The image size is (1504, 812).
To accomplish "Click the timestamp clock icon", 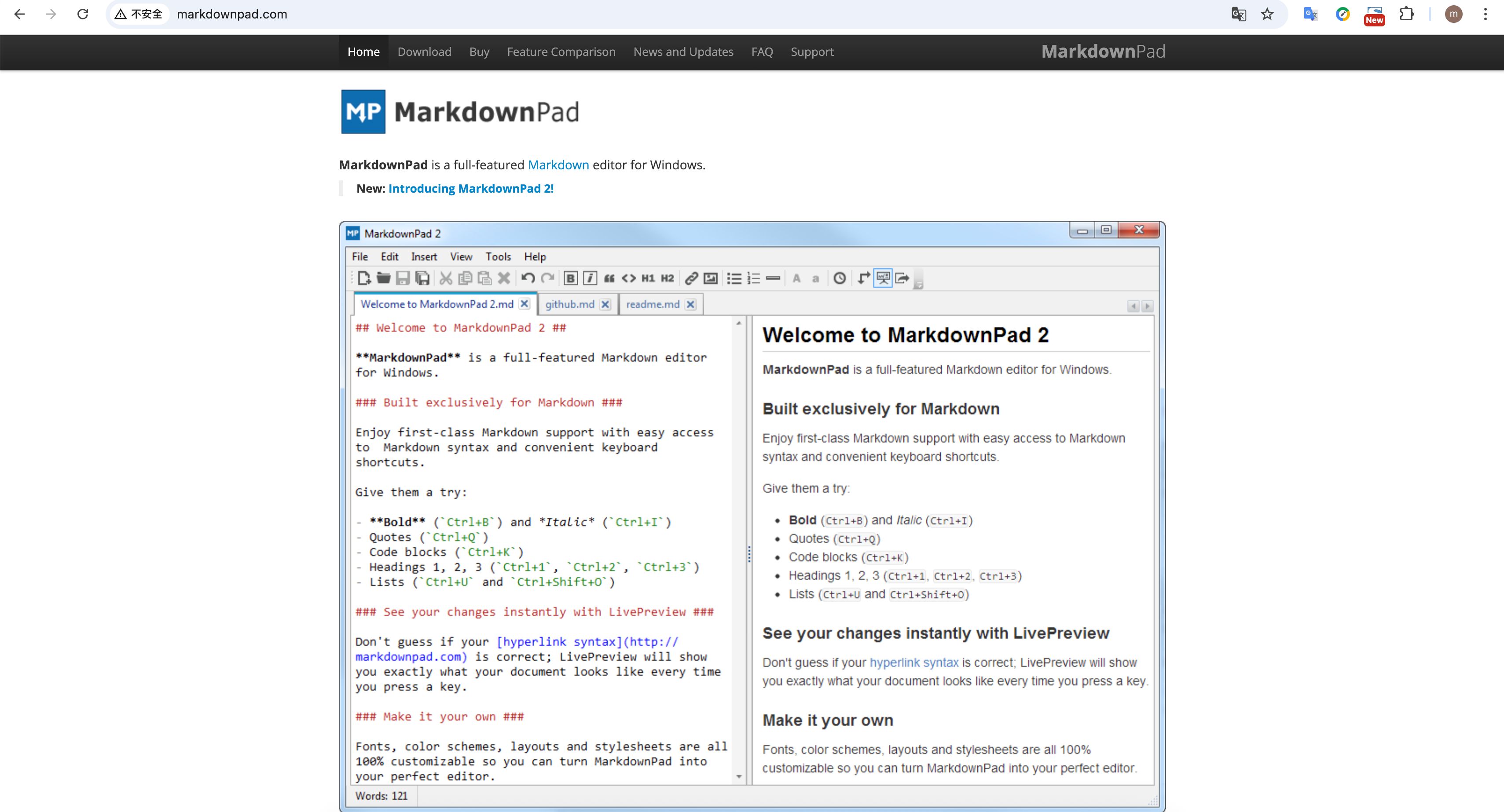I will tap(840, 278).
